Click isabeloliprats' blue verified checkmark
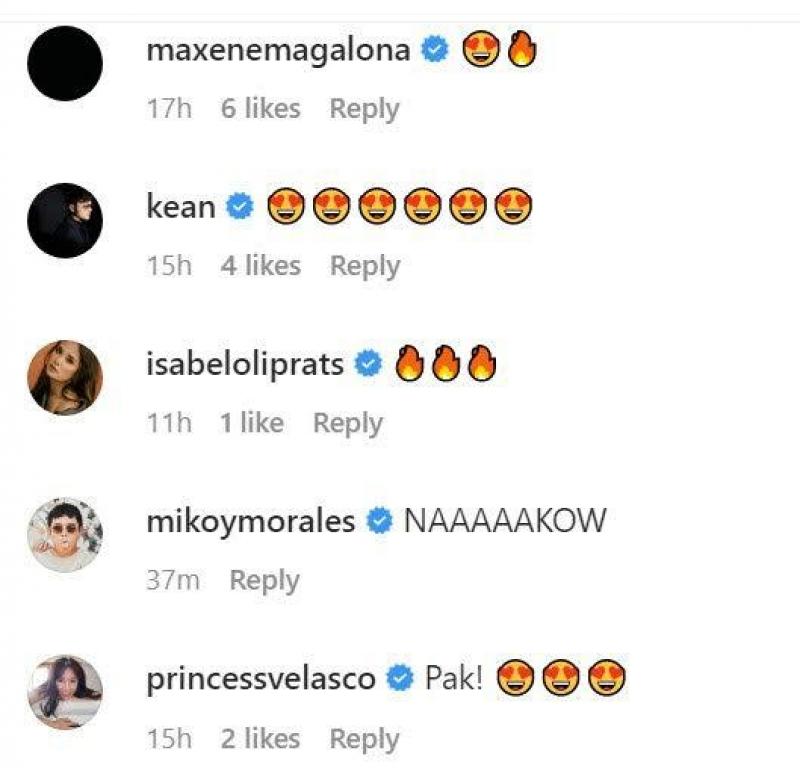800x777 pixels. click(369, 365)
